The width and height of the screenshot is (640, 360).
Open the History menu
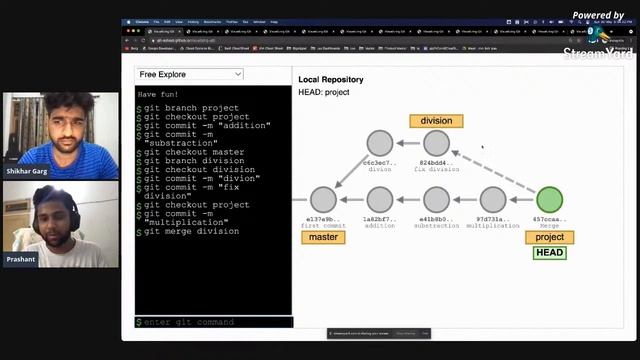[x=193, y=22]
